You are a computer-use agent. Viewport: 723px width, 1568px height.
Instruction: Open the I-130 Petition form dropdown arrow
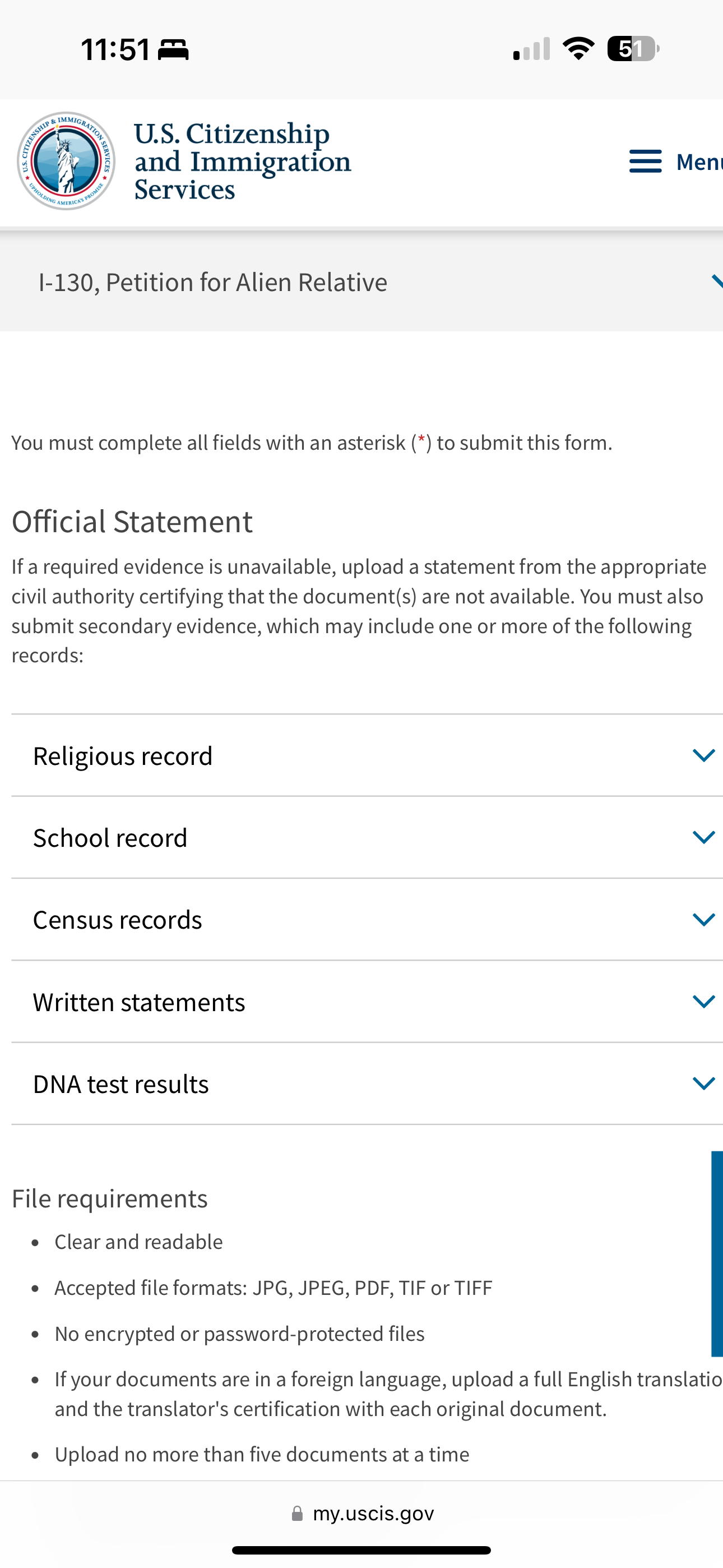point(717,281)
